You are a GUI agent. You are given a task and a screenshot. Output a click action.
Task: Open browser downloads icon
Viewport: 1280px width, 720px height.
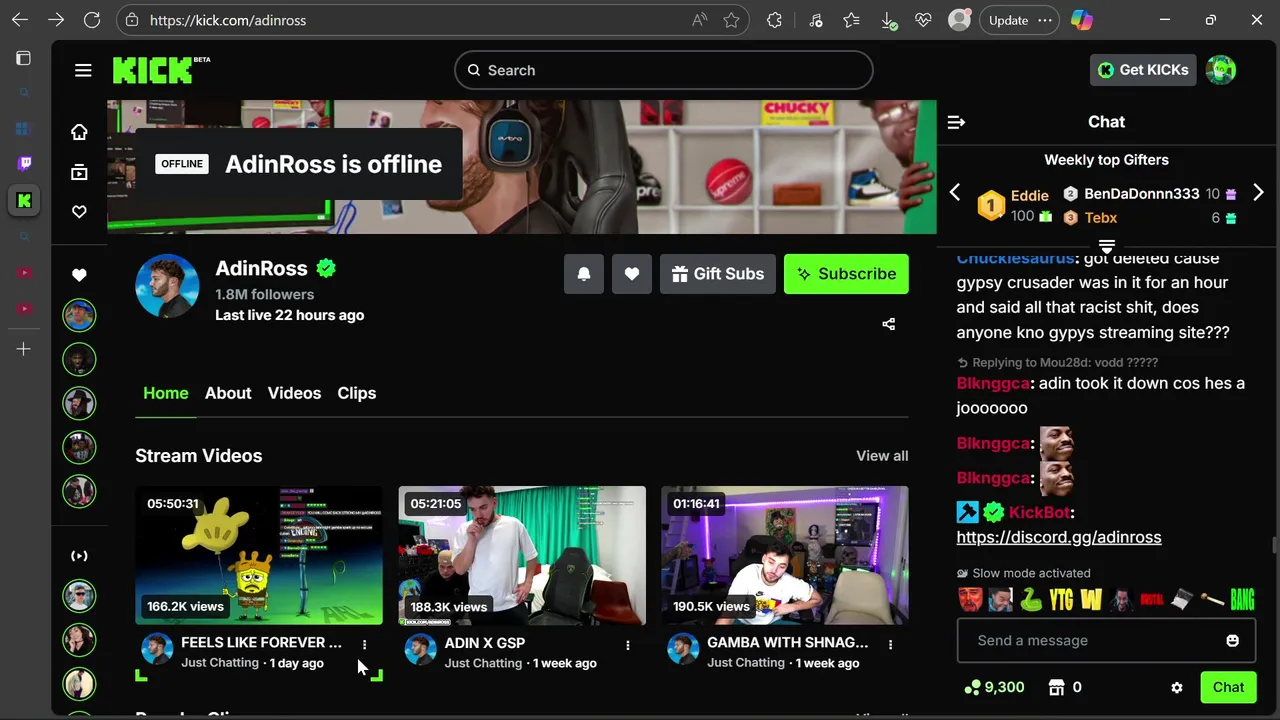click(888, 20)
